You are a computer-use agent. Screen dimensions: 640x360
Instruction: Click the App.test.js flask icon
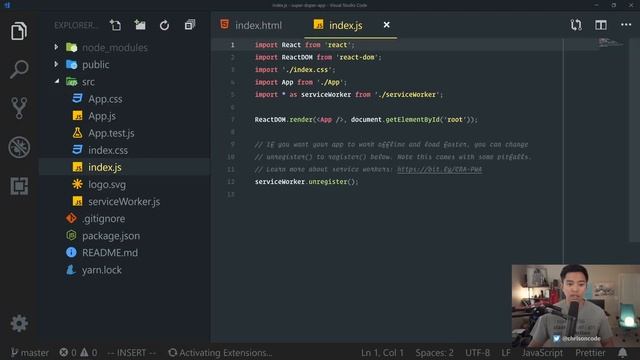click(77, 133)
